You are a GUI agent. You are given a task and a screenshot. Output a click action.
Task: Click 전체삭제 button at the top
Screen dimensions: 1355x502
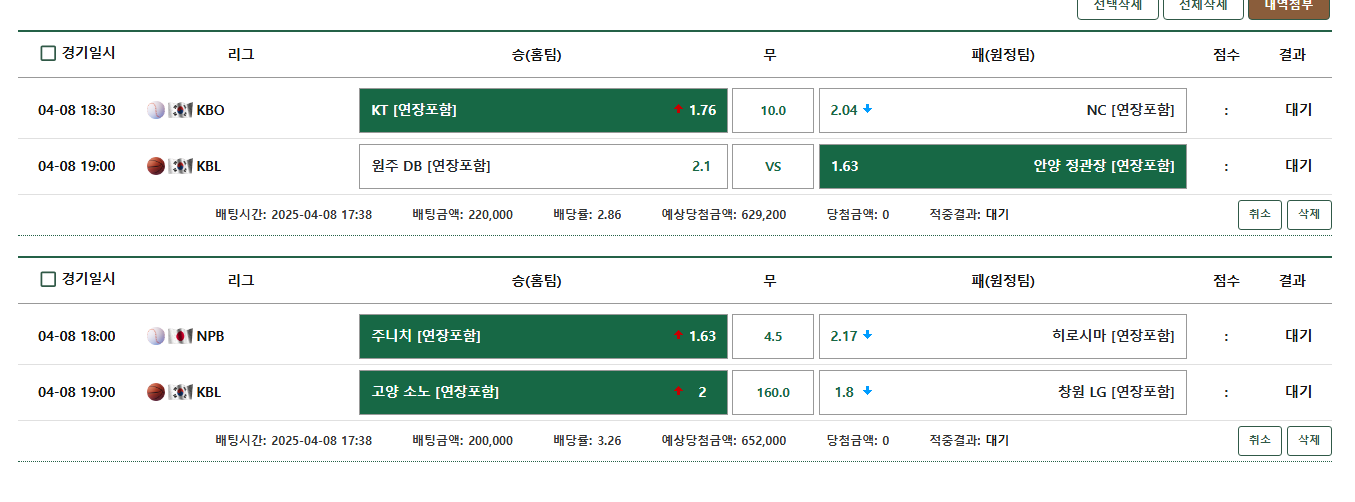pos(1203,7)
